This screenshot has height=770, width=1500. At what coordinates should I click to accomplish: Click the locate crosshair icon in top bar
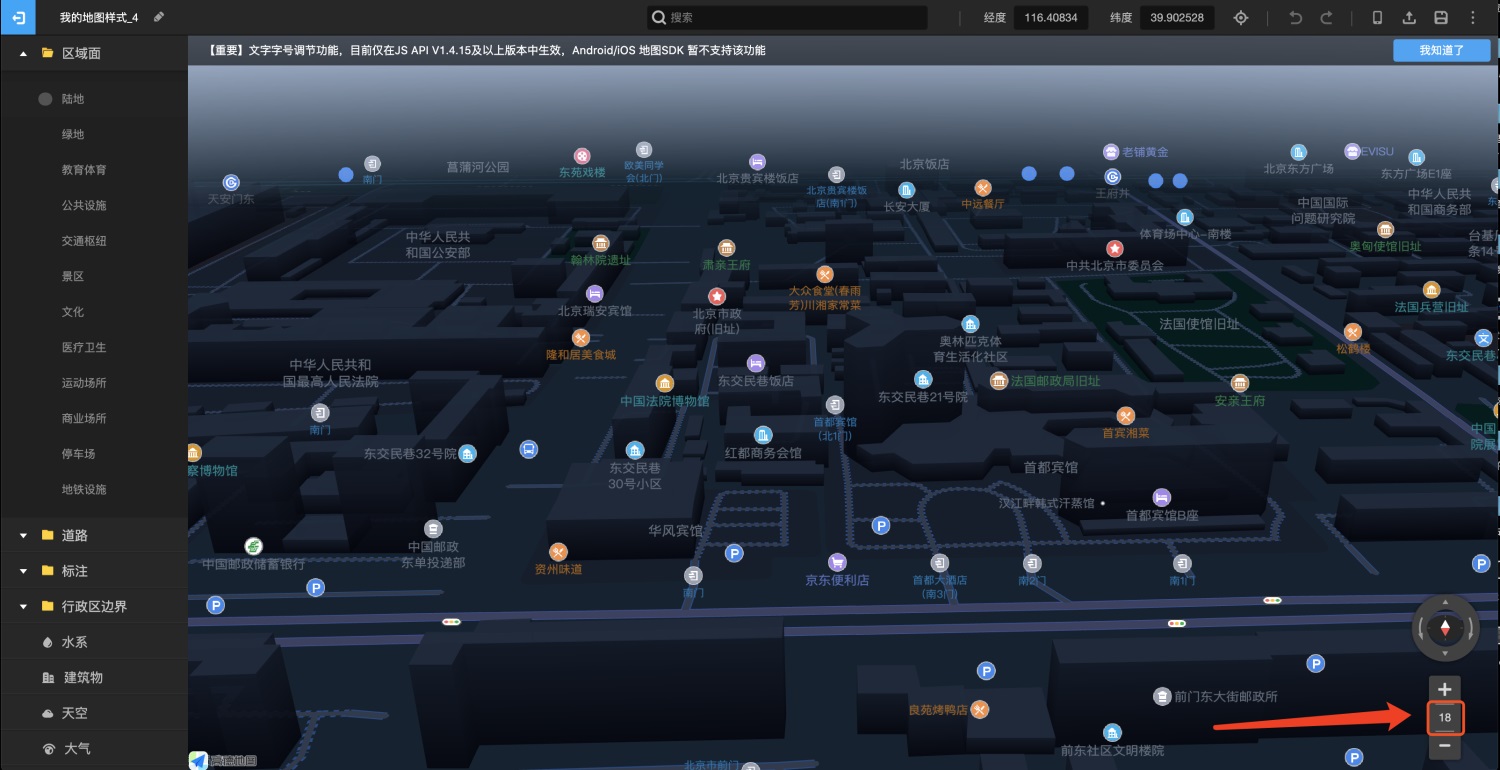click(x=1241, y=18)
